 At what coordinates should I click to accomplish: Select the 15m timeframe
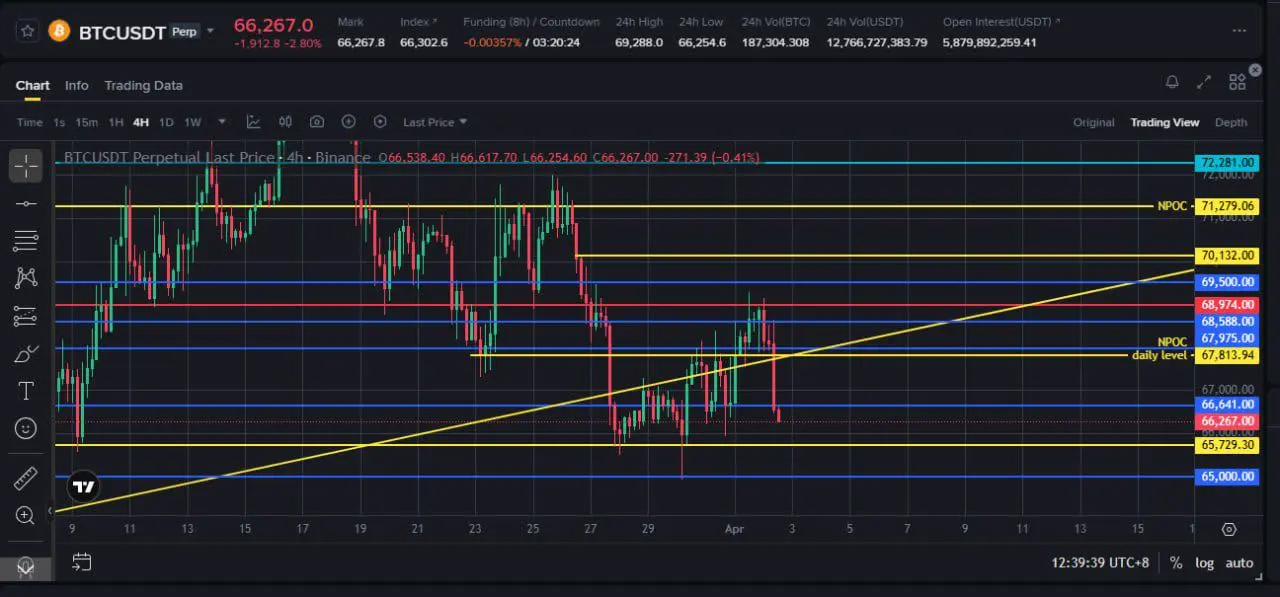tap(87, 122)
